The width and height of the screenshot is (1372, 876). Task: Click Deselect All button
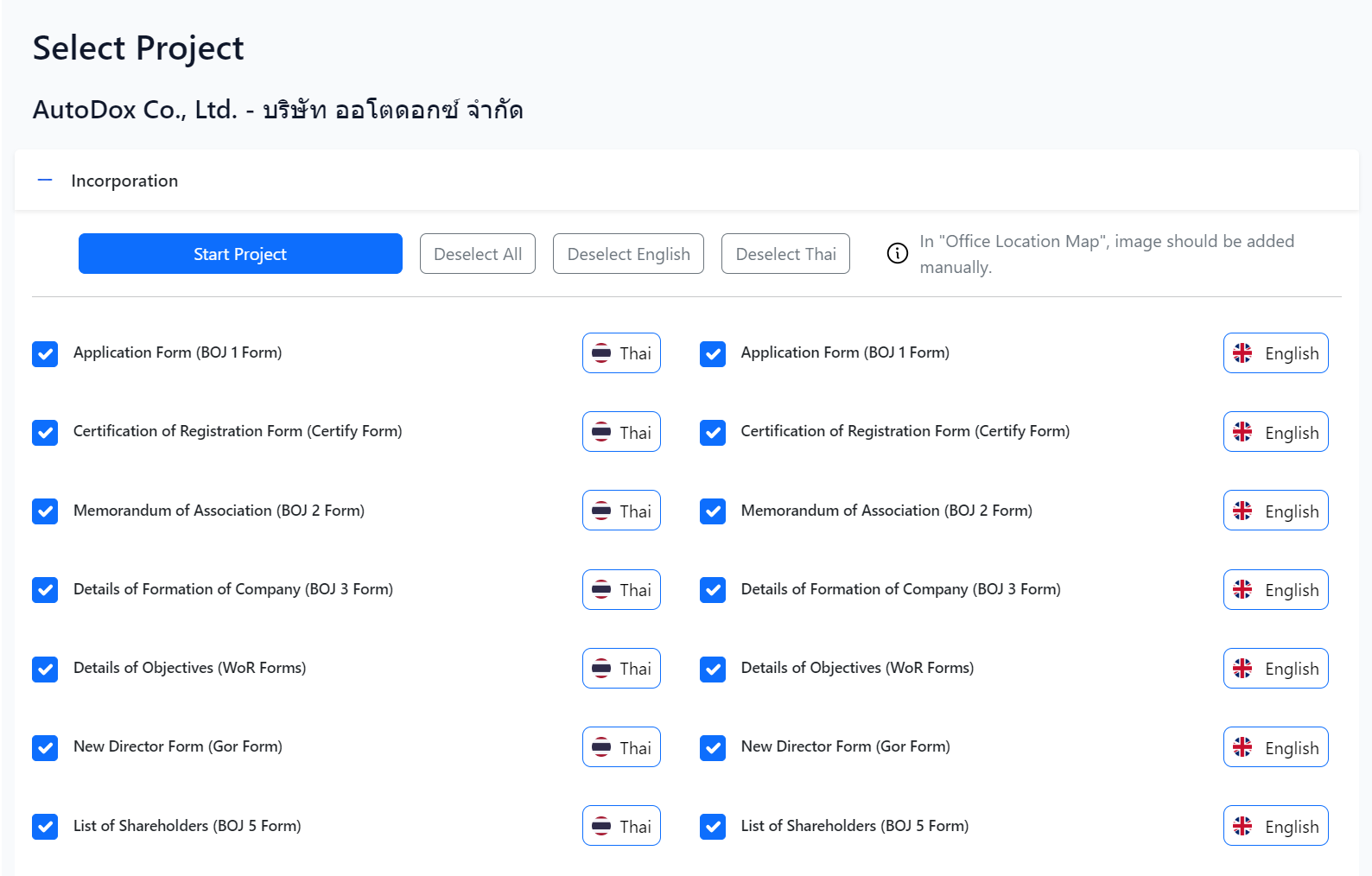pyautogui.click(x=478, y=254)
